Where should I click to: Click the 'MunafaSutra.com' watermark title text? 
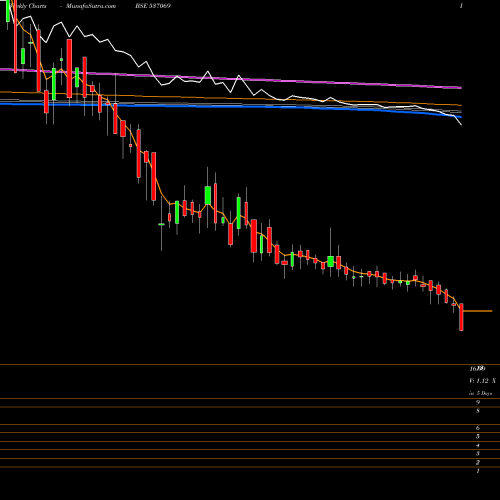click(x=91, y=6)
